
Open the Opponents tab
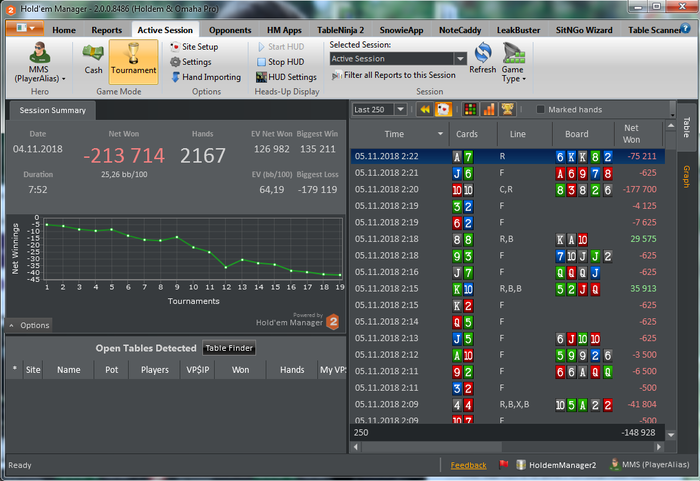coord(230,30)
